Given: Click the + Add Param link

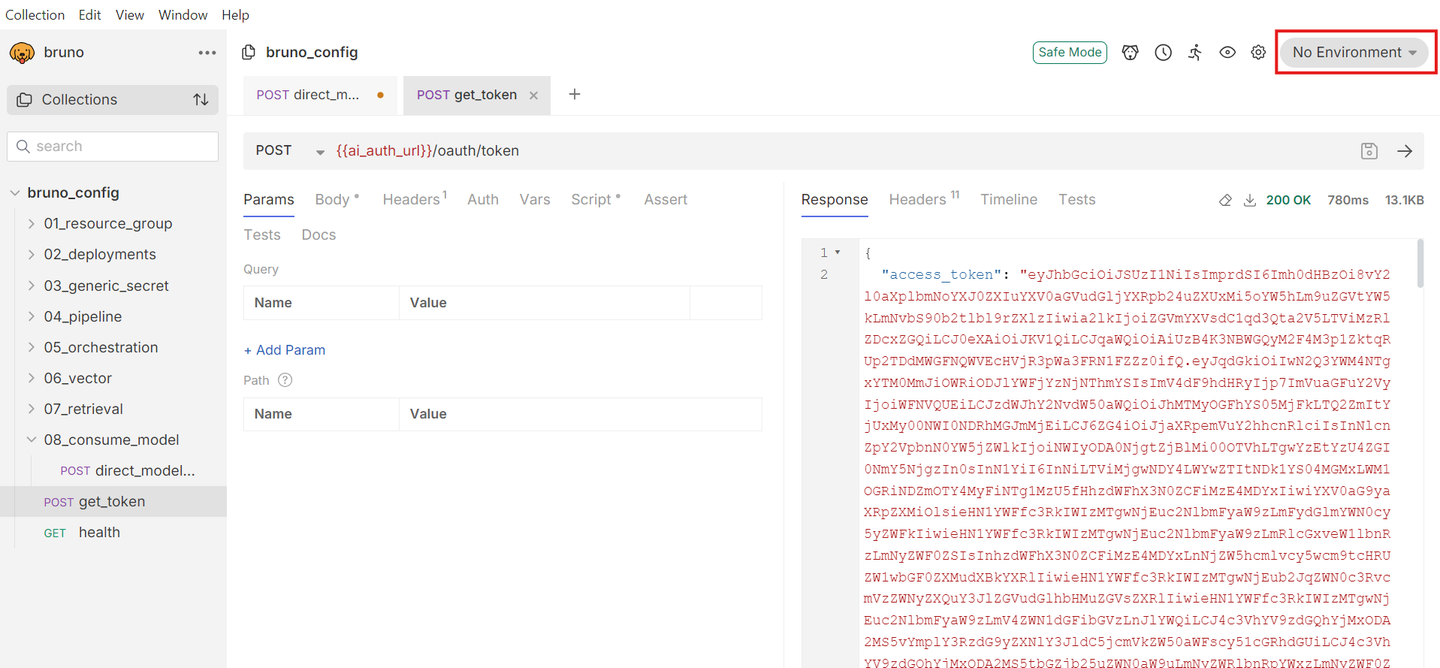Looking at the screenshot, I should (285, 350).
